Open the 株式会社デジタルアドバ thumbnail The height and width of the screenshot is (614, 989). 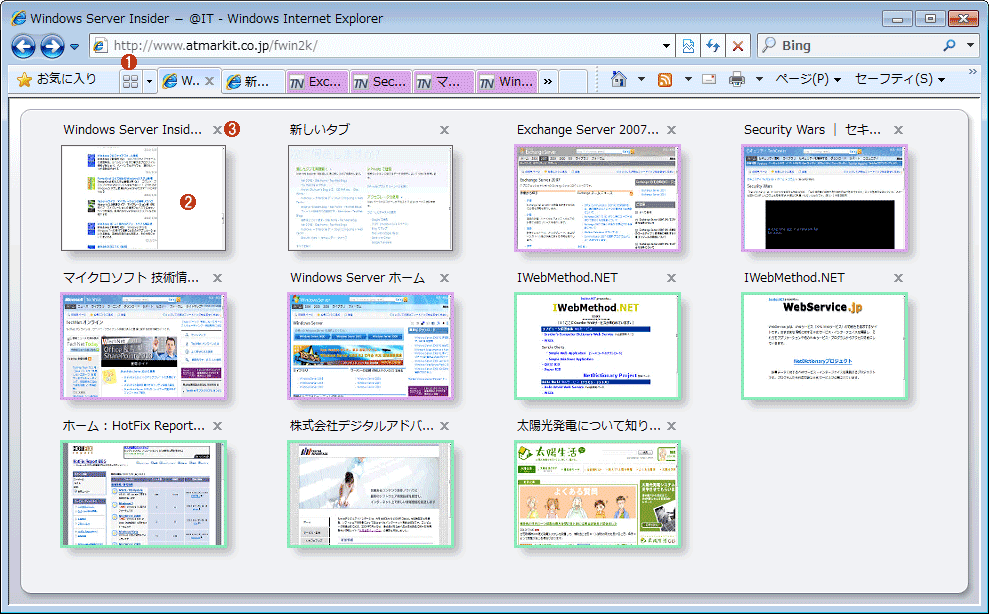(370, 494)
